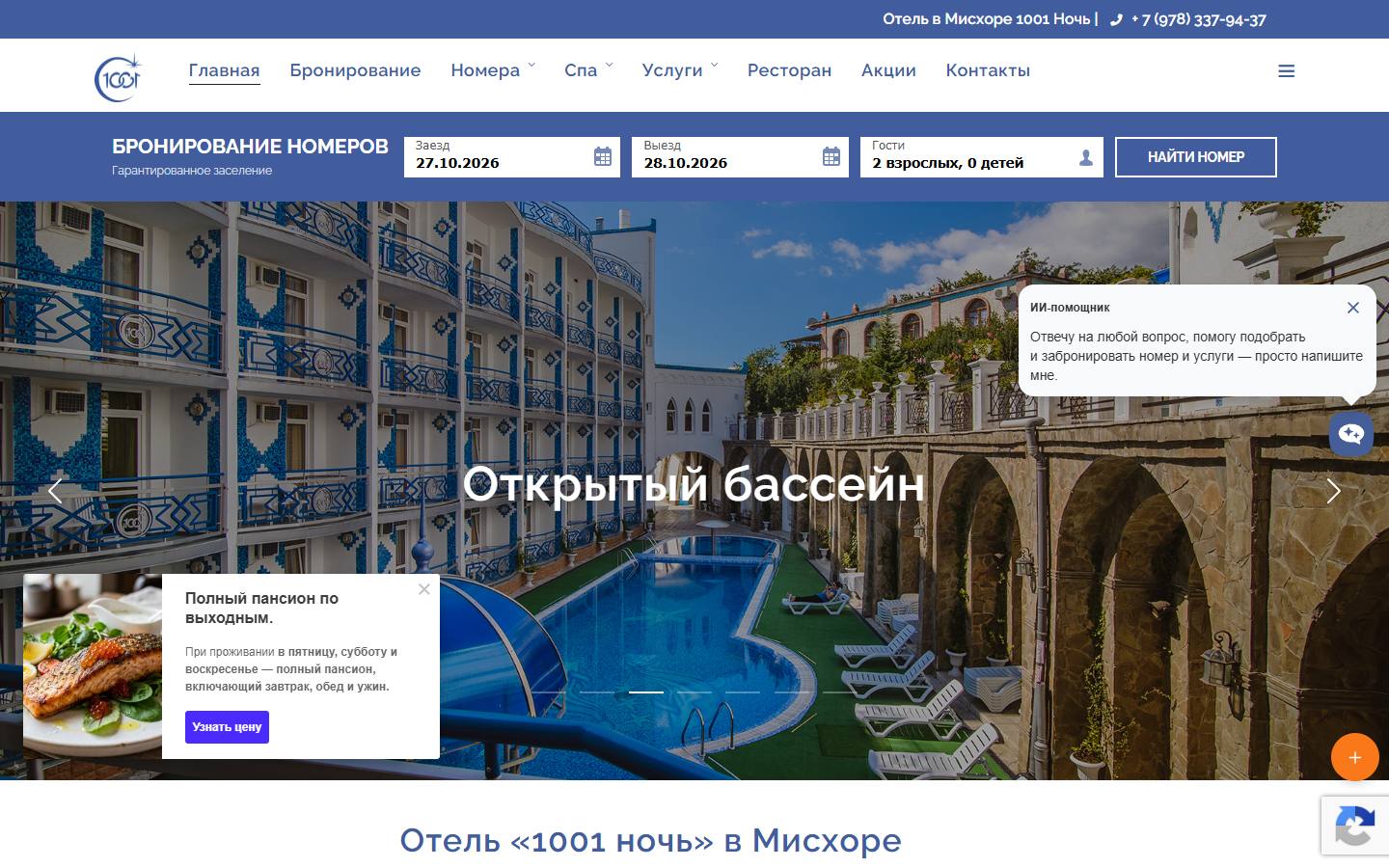The height and width of the screenshot is (868, 1389).
Task: Go to the next slide arrow
Action: pos(1334,491)
